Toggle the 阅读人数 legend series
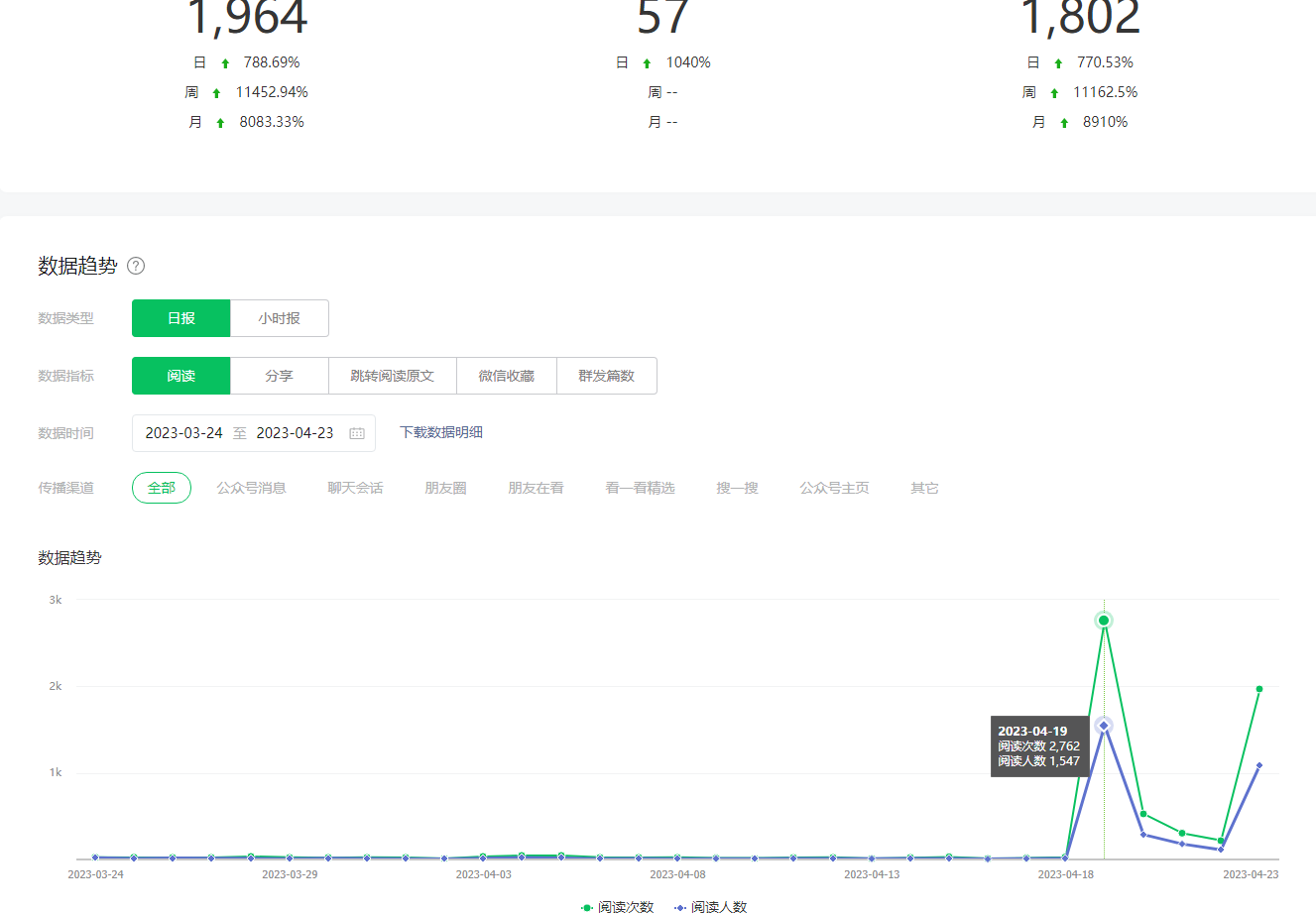1316x915 pixels. (x=710, y=907)
